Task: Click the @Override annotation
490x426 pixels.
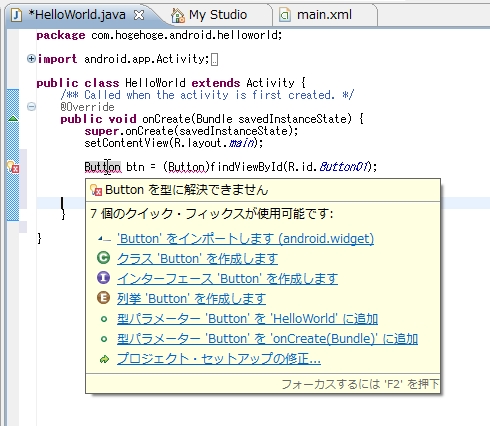Action: click(87, 107)
